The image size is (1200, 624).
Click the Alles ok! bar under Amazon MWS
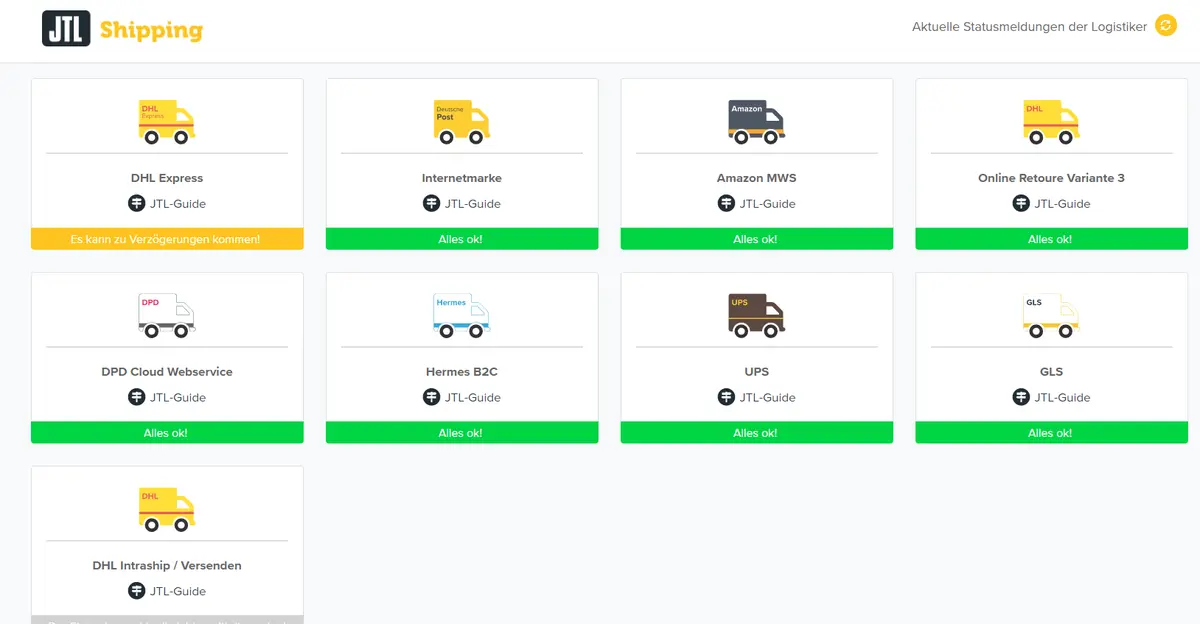click(757, 239)
